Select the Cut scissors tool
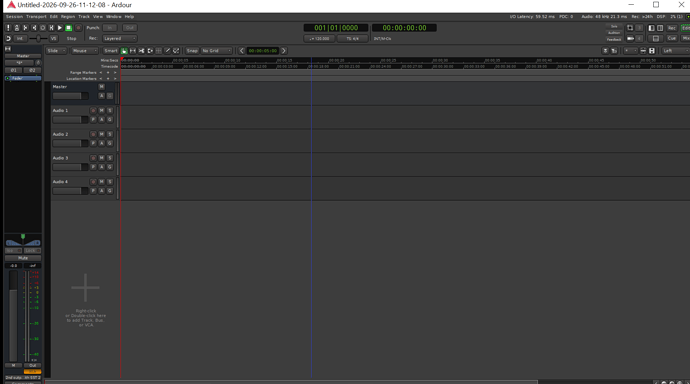 click(142, 51)
